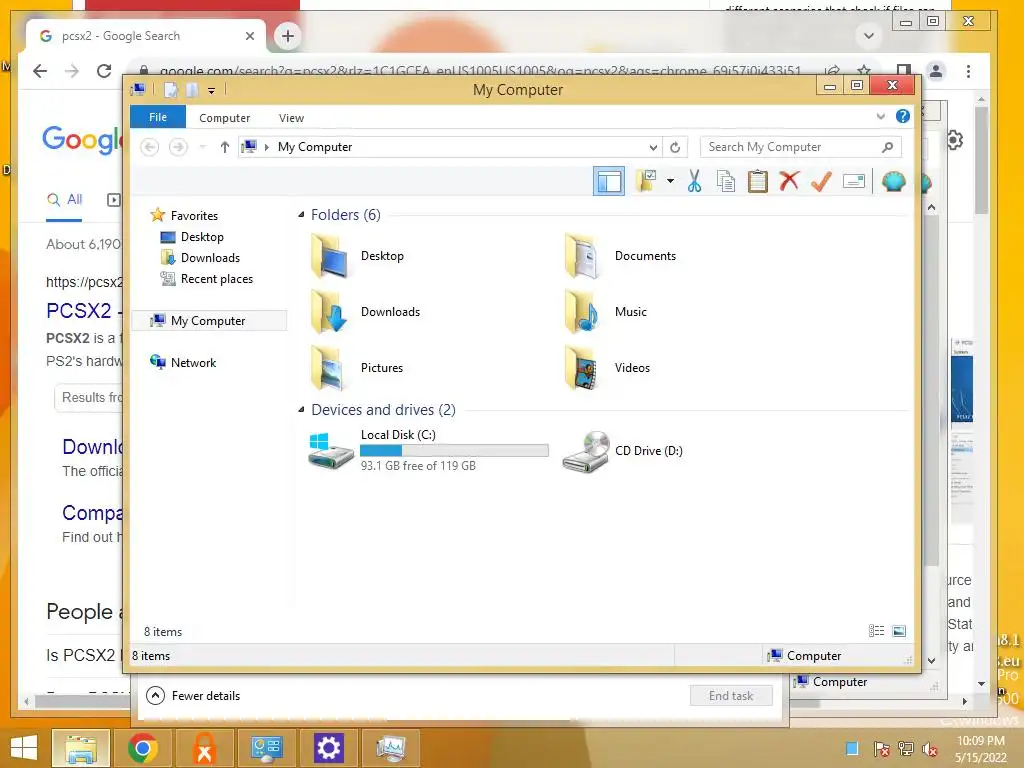Open the File tab in My Computer
This screenshot has height=768, width=1024.
(158, 117)
